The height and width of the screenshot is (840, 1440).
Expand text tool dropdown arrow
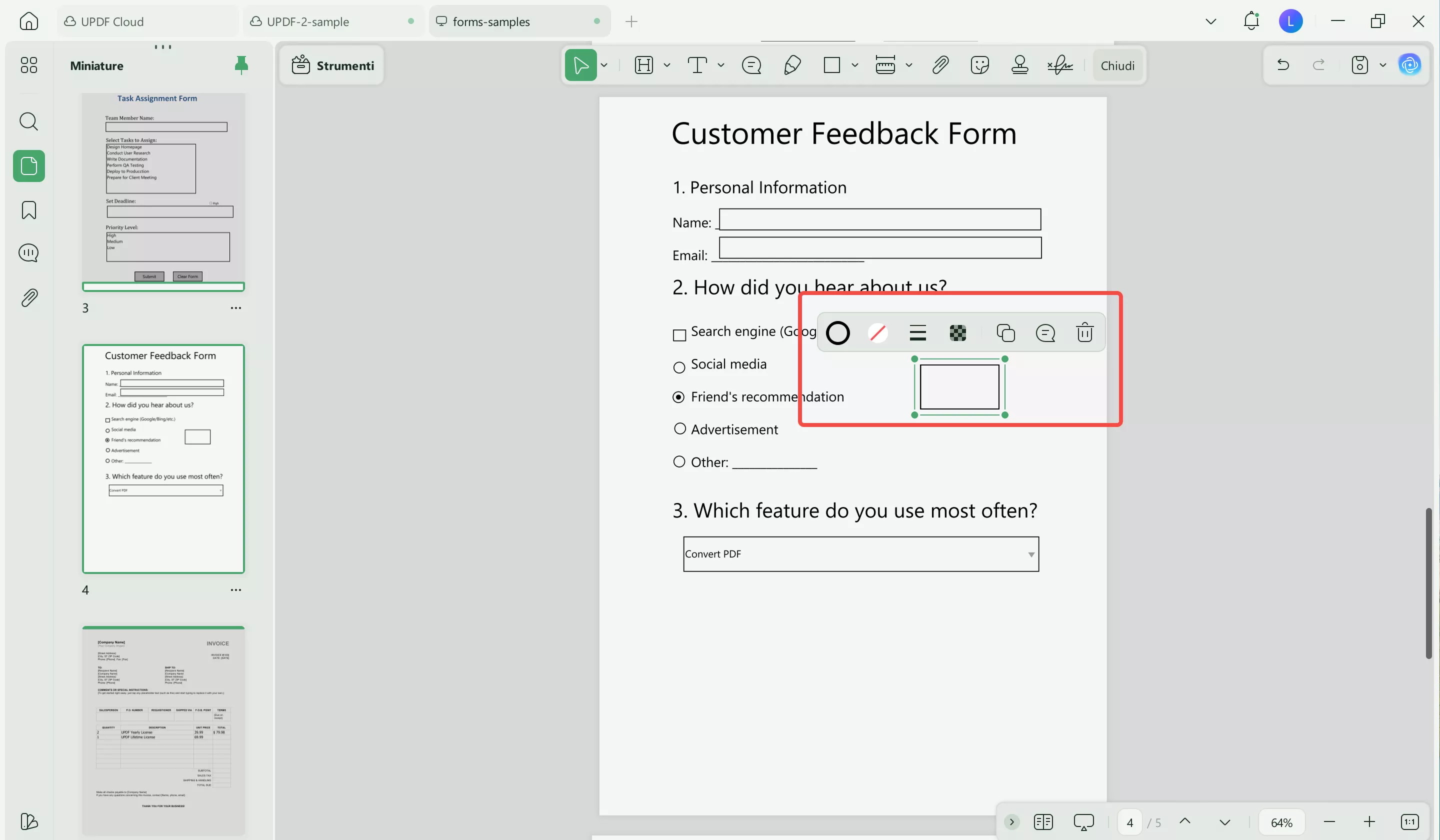coord(721,65)
